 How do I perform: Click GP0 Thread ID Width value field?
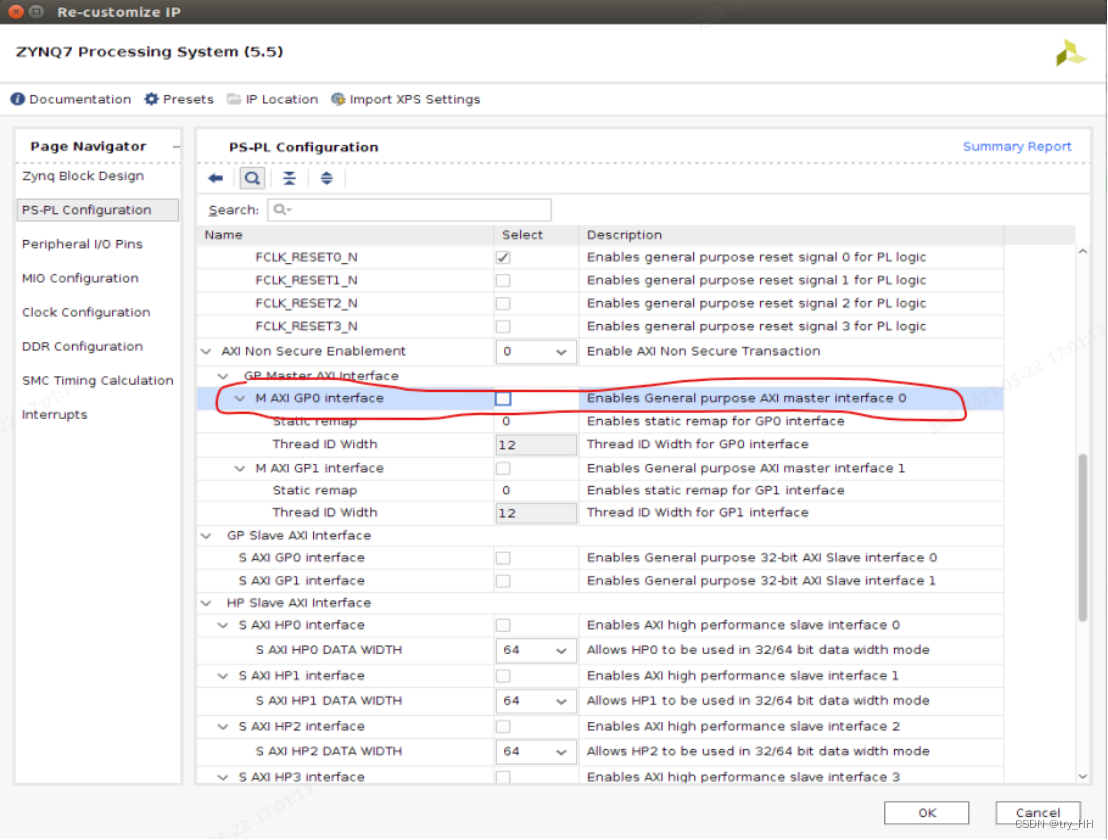click(536, 445)
